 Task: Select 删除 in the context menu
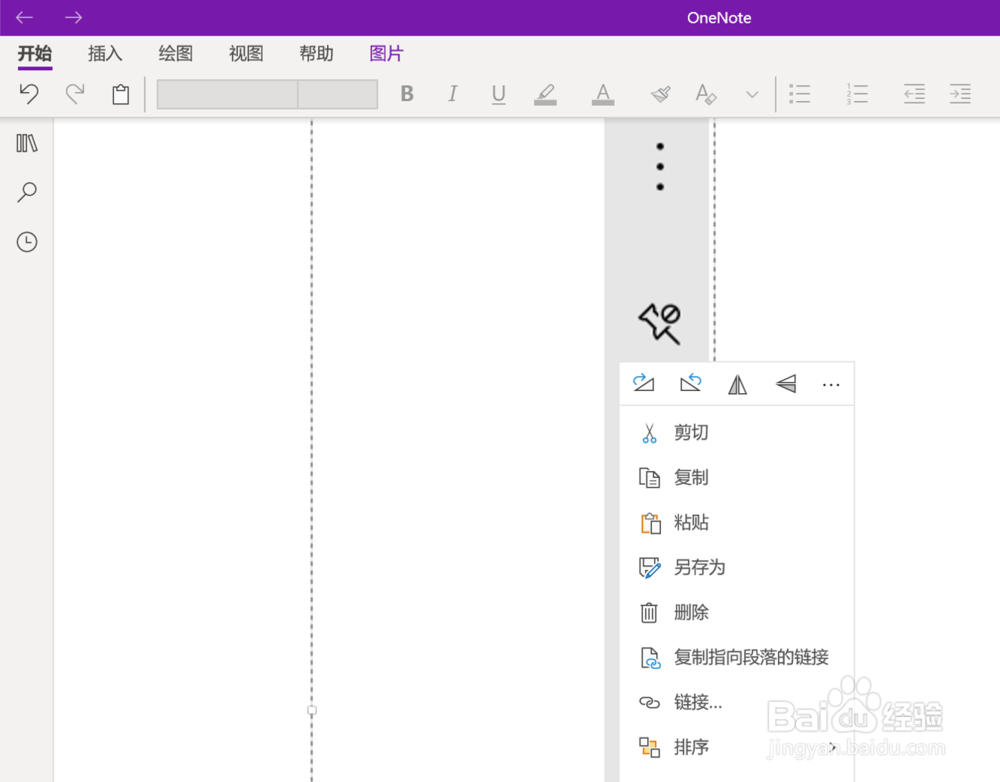737,612
